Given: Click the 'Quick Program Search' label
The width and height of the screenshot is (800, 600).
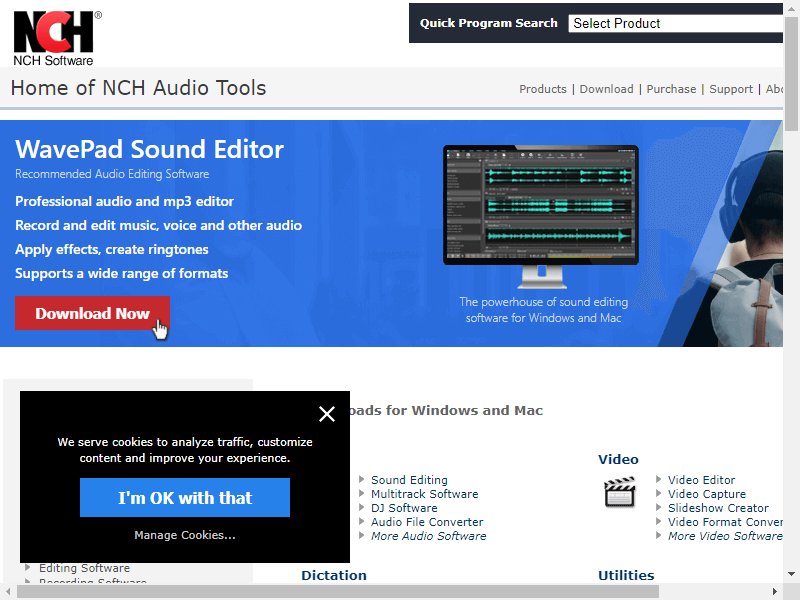Looking at the screenshot, I should click(488, 23).
